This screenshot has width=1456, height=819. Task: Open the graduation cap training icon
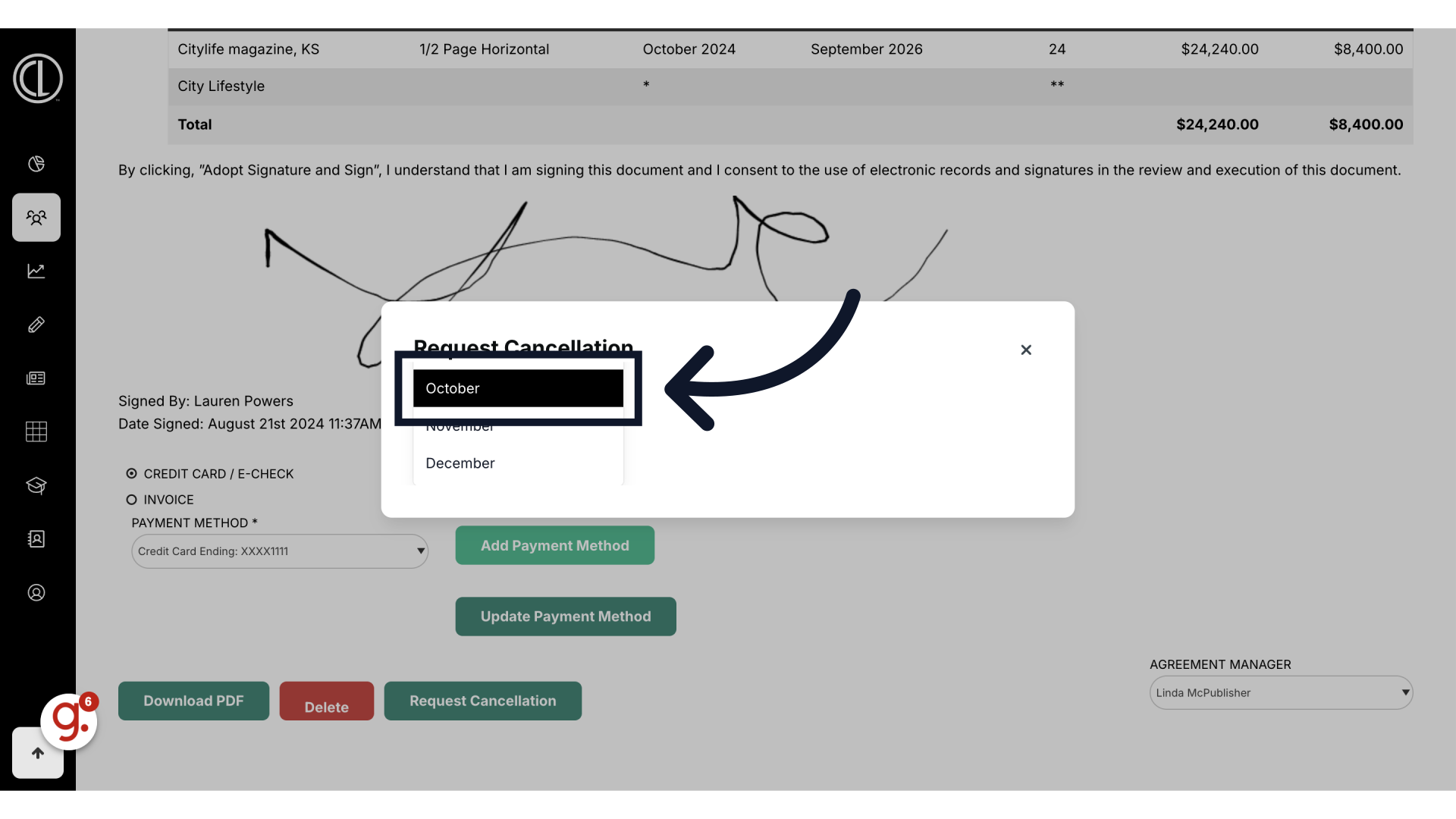(36, 485)
